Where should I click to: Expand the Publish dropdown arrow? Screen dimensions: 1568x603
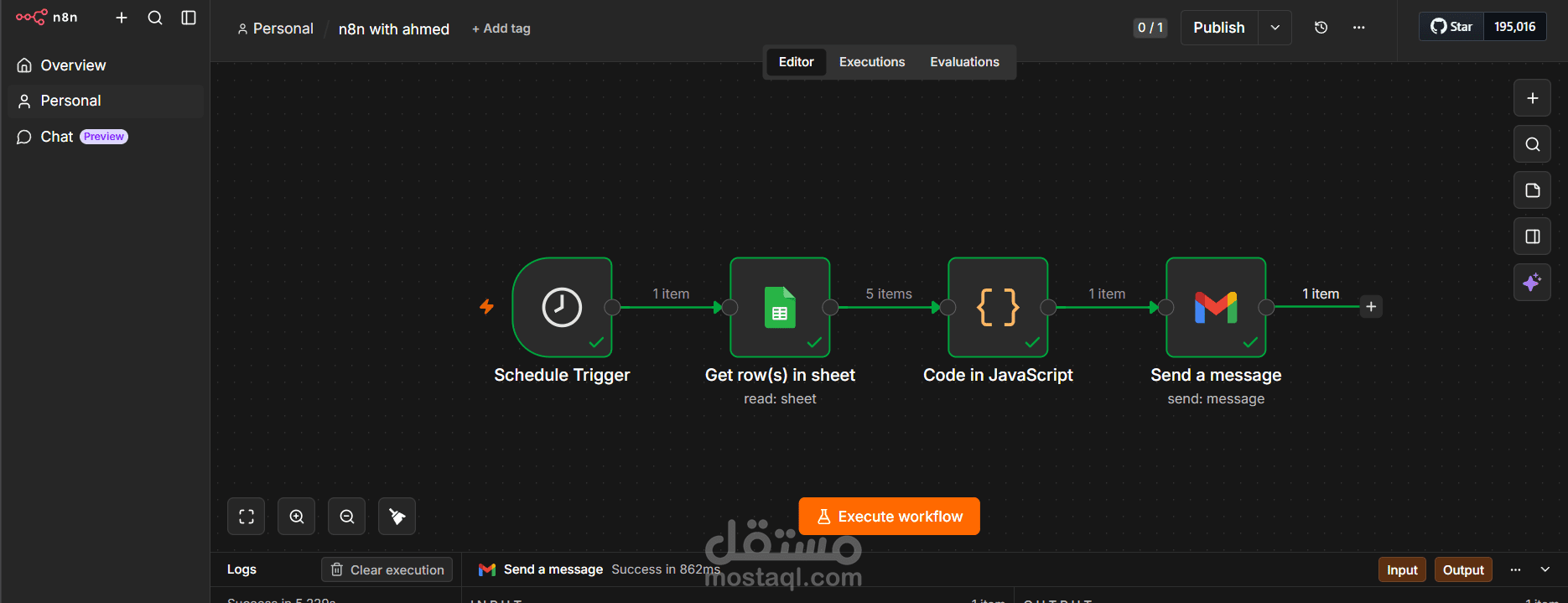[1275, 28]
